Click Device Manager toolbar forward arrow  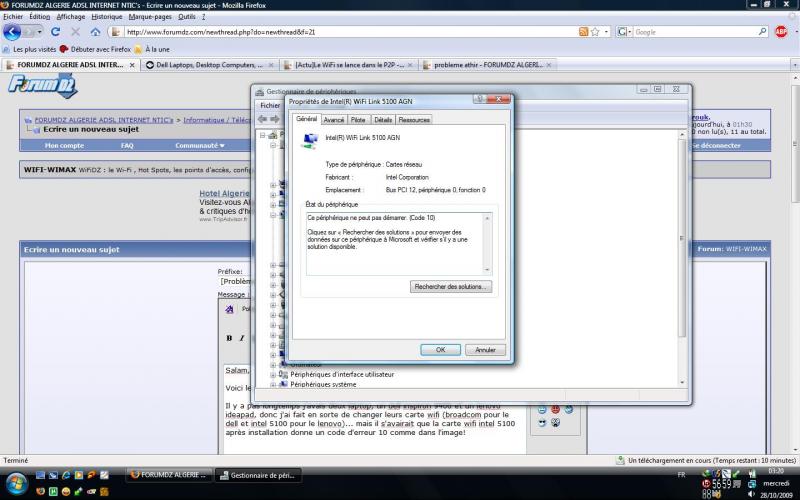pyautogui.click(x=274, y=119)
